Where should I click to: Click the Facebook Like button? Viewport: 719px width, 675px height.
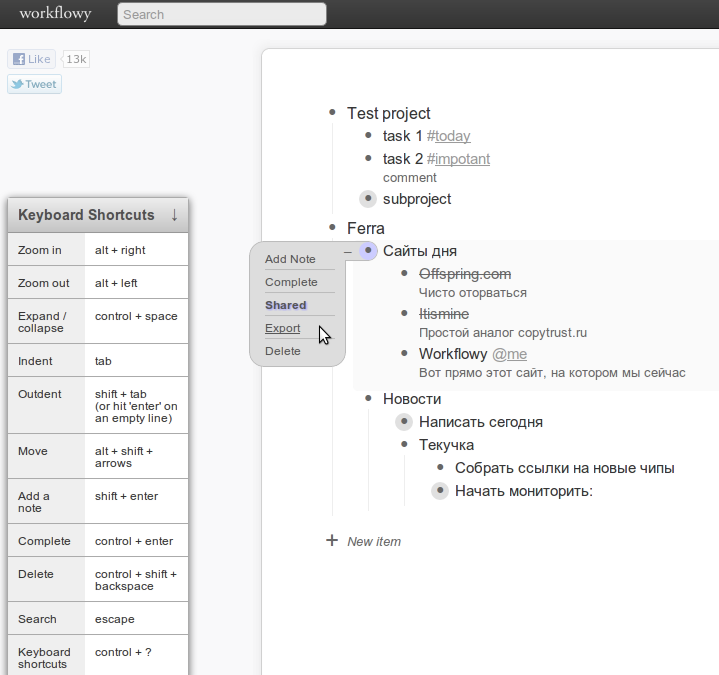[x=31, y=59]
